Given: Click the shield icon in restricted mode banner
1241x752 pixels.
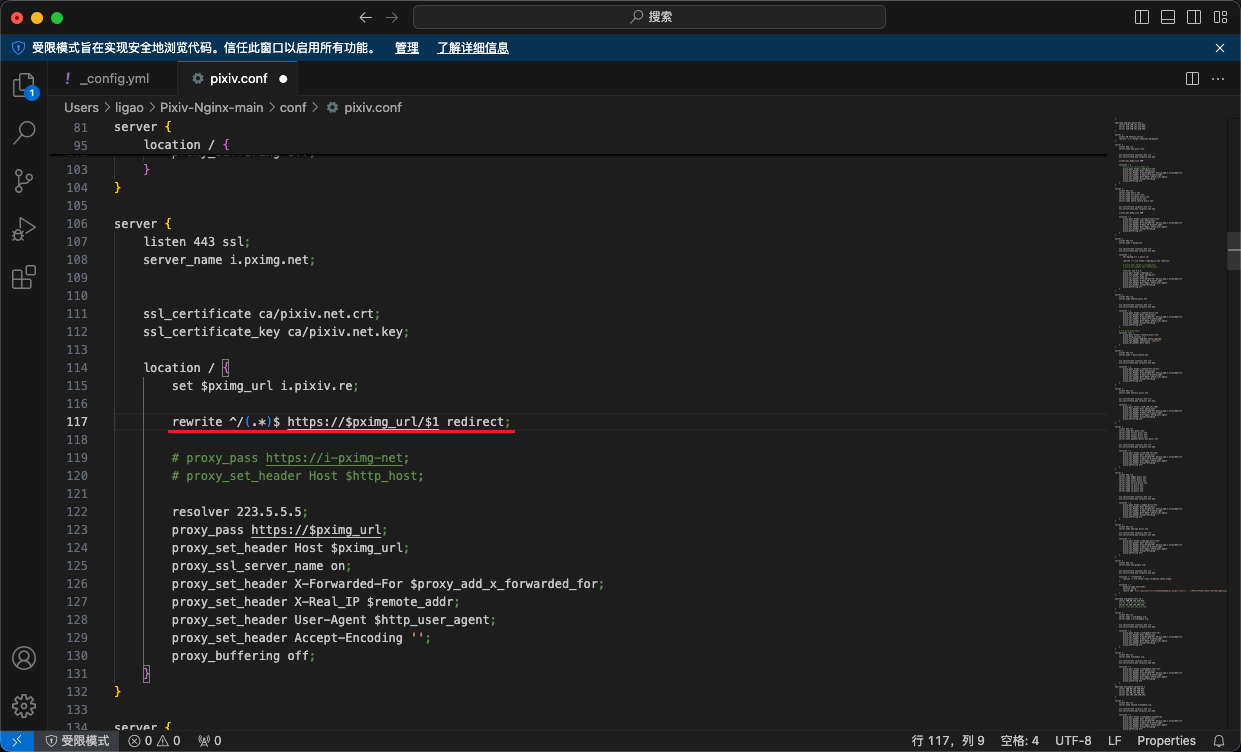Looking at the screenshot, I should tap(18, 48).
